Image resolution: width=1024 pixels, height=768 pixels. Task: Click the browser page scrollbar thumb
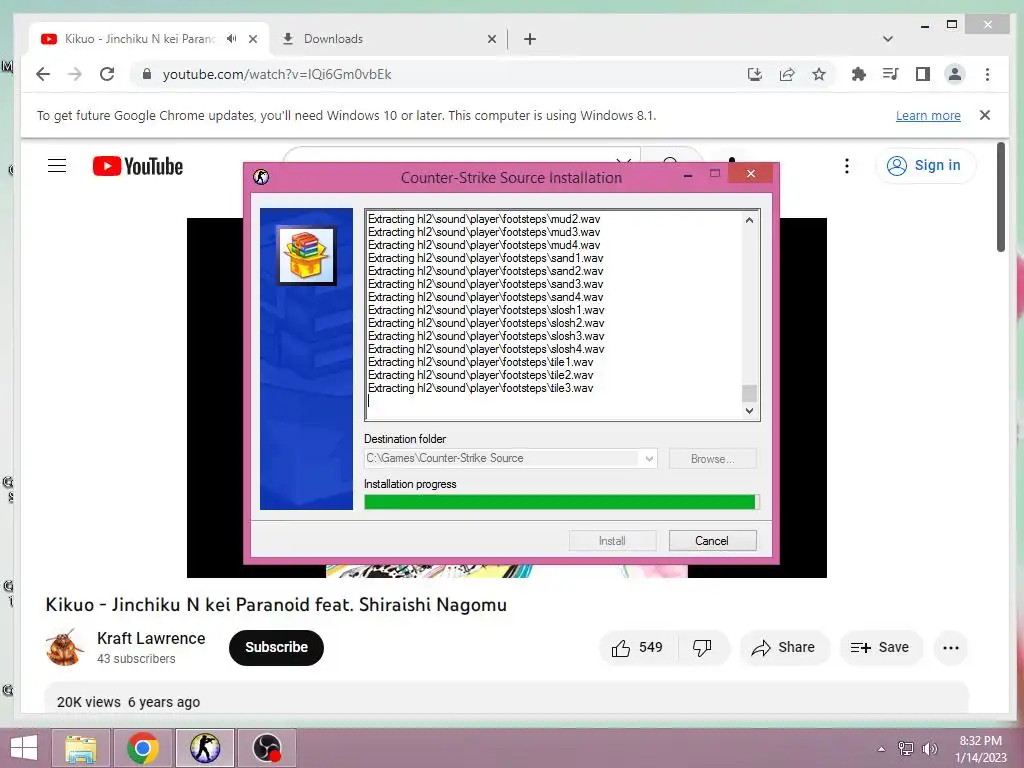pyautogui.click(x=1000, y=197)
